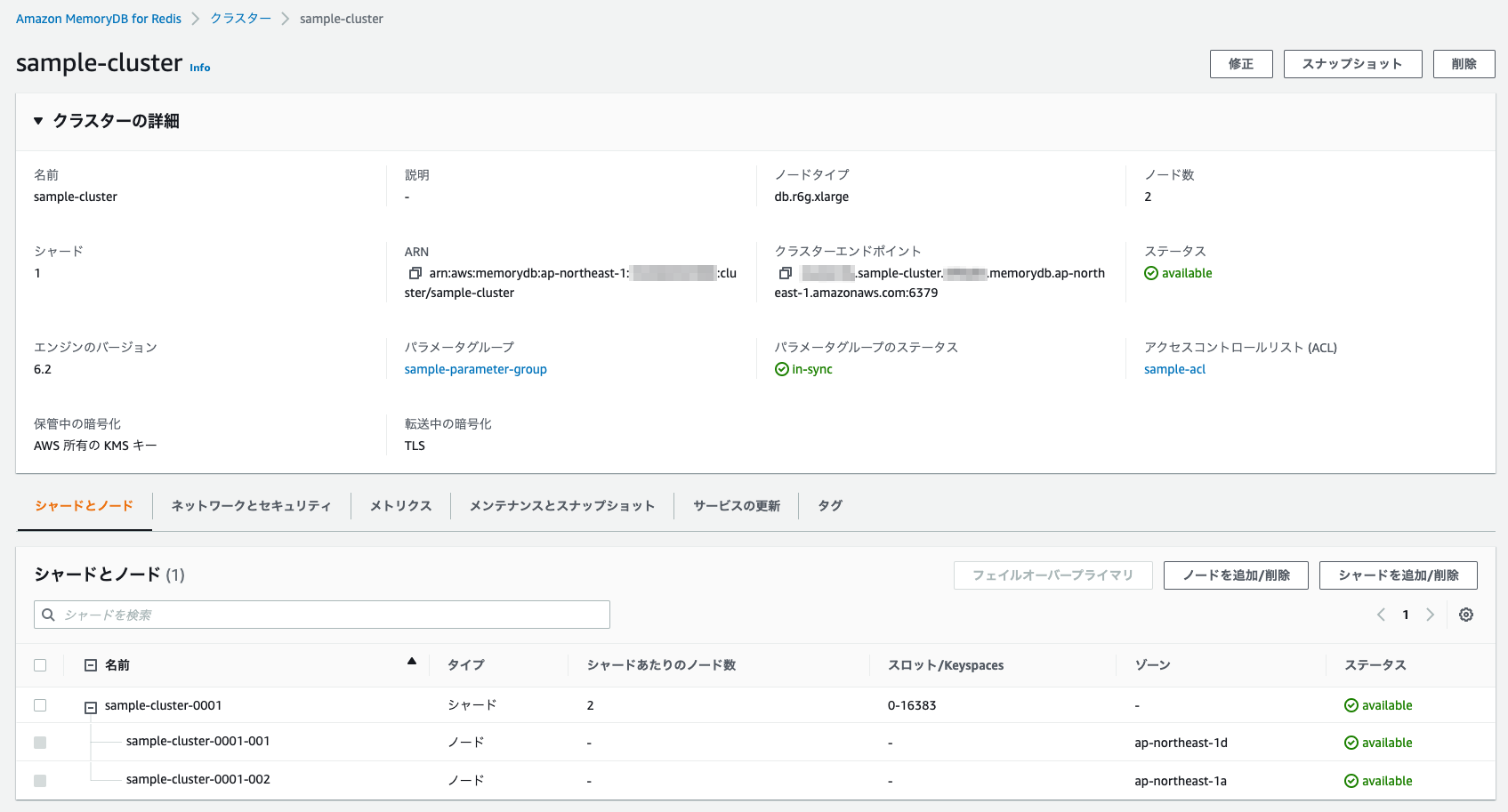The image size is (1508, 812).
Task: Check the sample-cluster-0001-001 node checkbox
Action: pos(40,742)
